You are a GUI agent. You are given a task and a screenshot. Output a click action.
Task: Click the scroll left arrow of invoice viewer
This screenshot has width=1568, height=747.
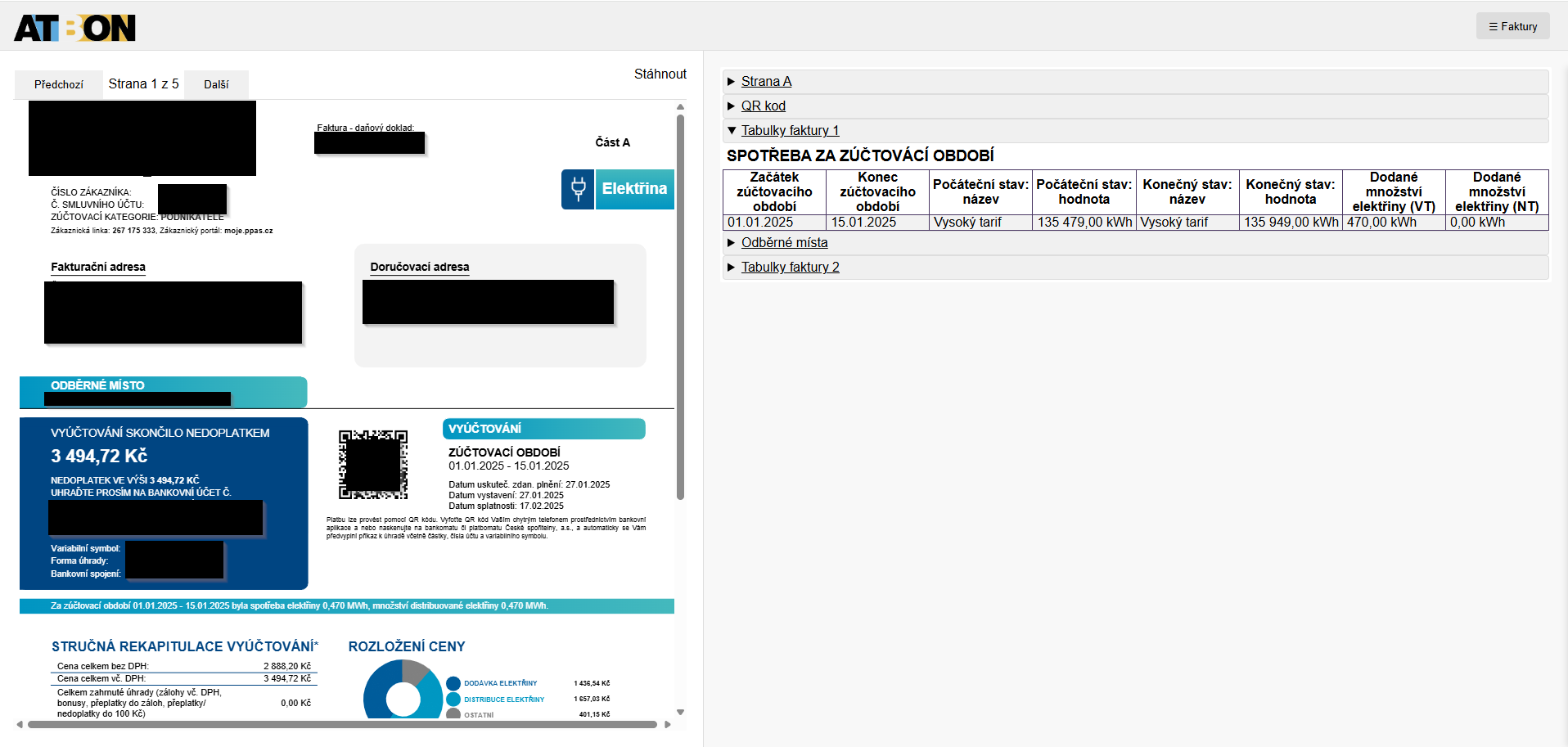point(20,724)
